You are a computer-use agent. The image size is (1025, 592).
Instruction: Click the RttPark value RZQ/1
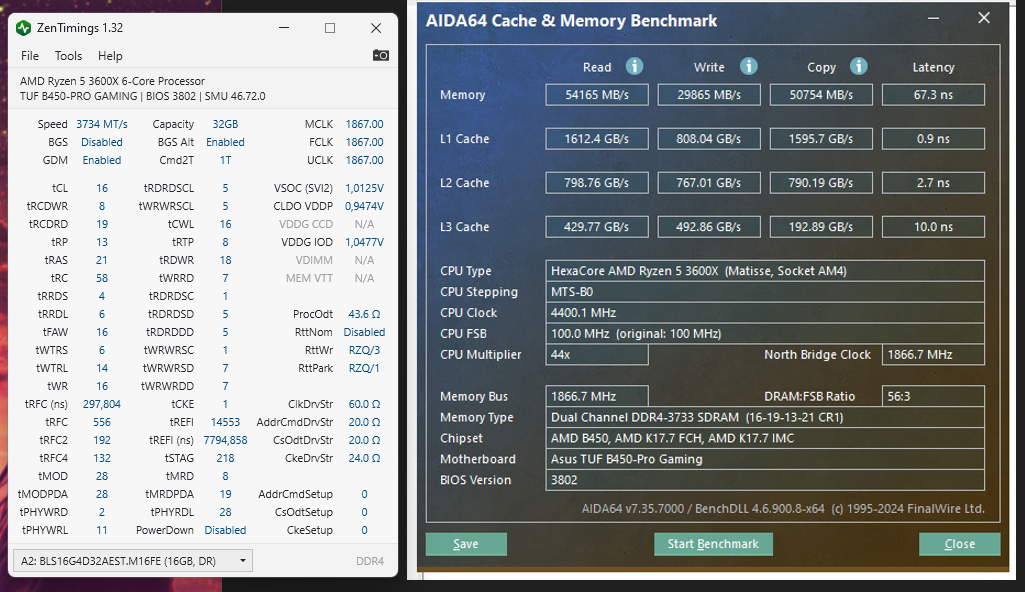tap(364, 368)
